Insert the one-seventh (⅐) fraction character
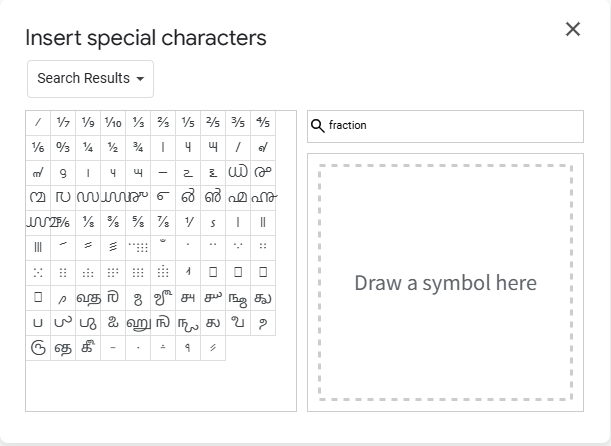The height and width of the screenshot is (446, 611). click(63, 123)
